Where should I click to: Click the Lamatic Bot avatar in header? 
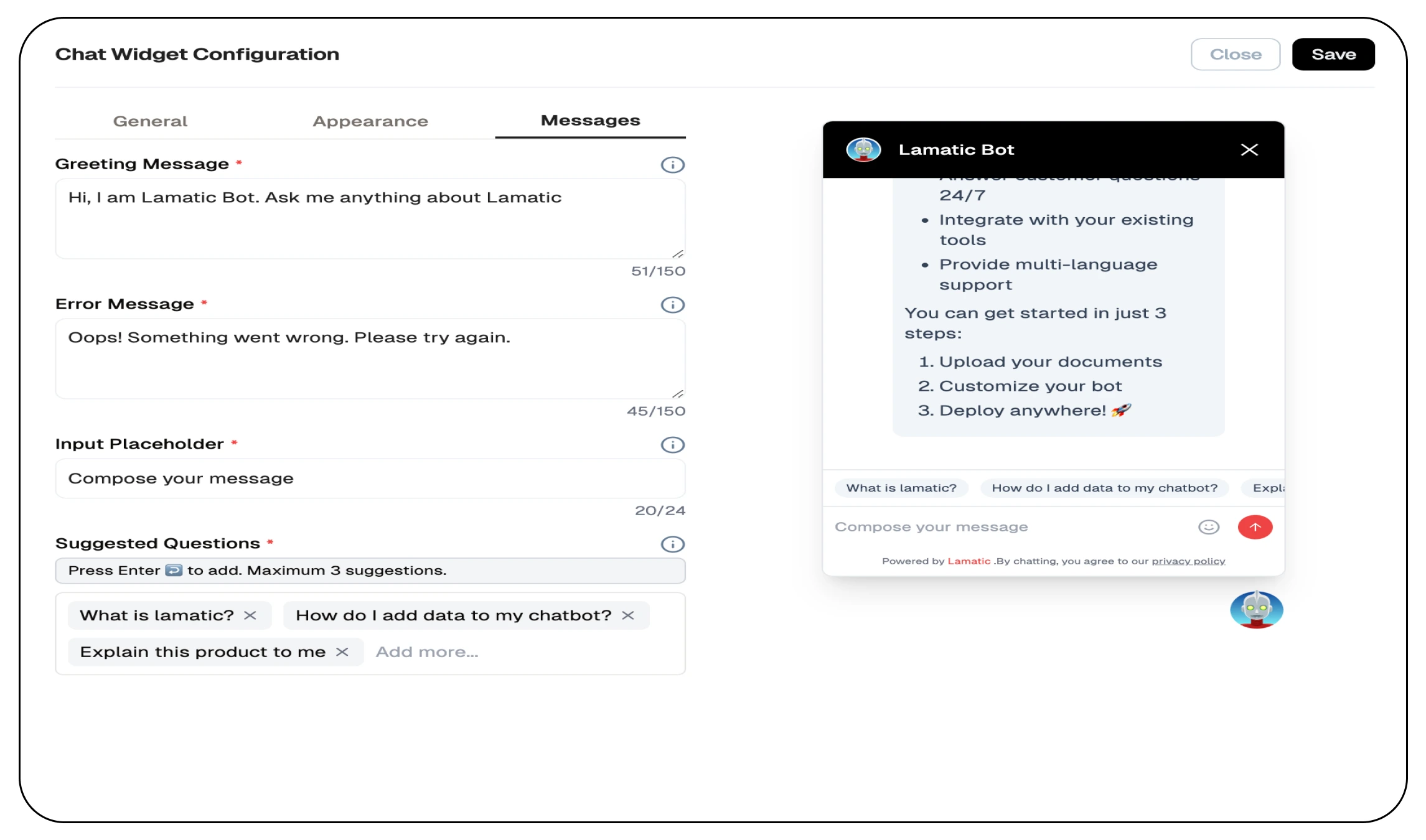point(863,149)
